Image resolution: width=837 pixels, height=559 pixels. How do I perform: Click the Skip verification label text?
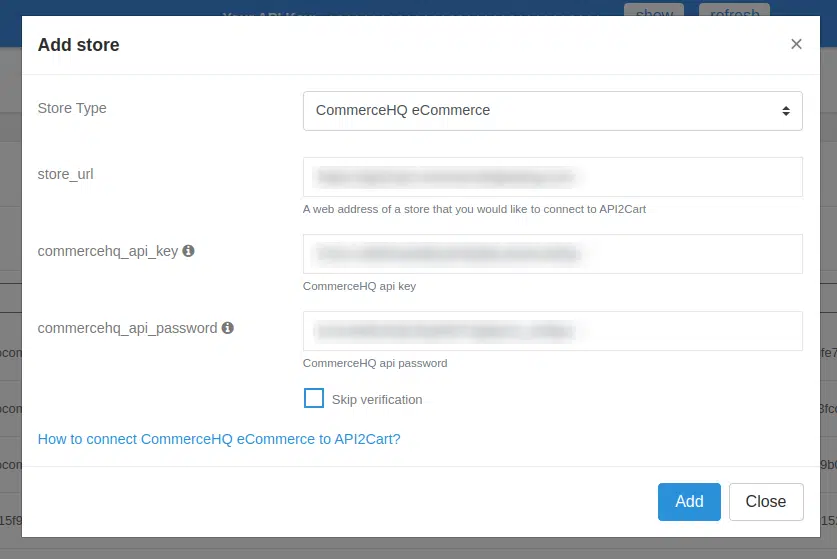click(377, 400)
